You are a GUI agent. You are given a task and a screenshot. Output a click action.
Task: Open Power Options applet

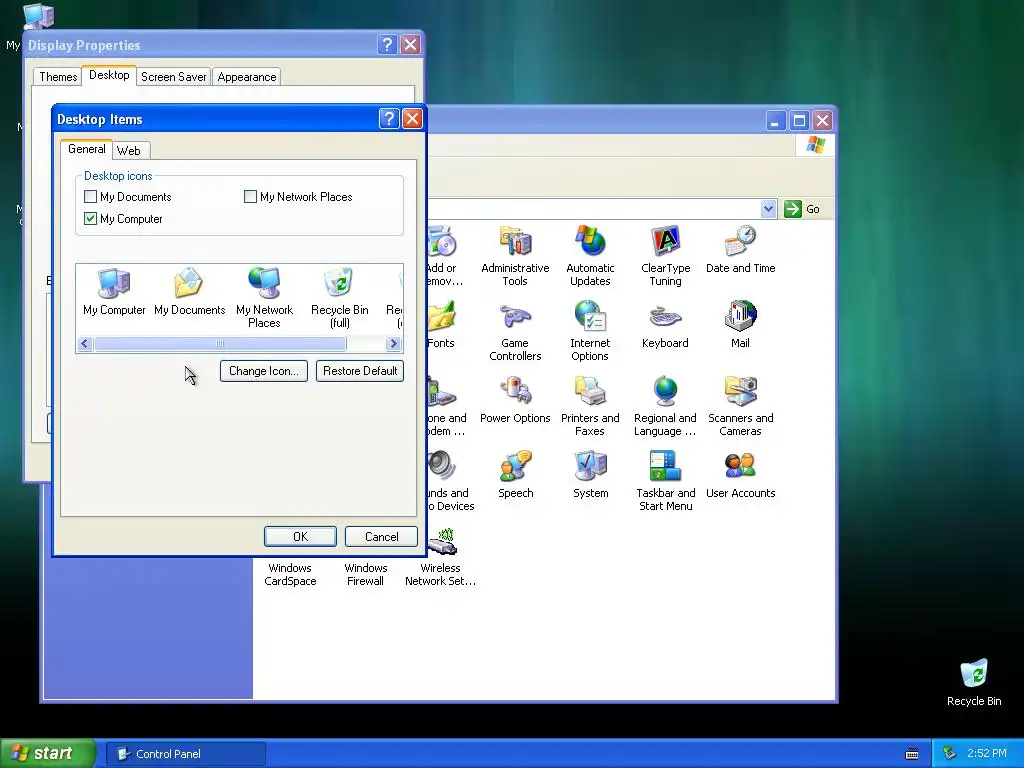click(x=515, y=400)
